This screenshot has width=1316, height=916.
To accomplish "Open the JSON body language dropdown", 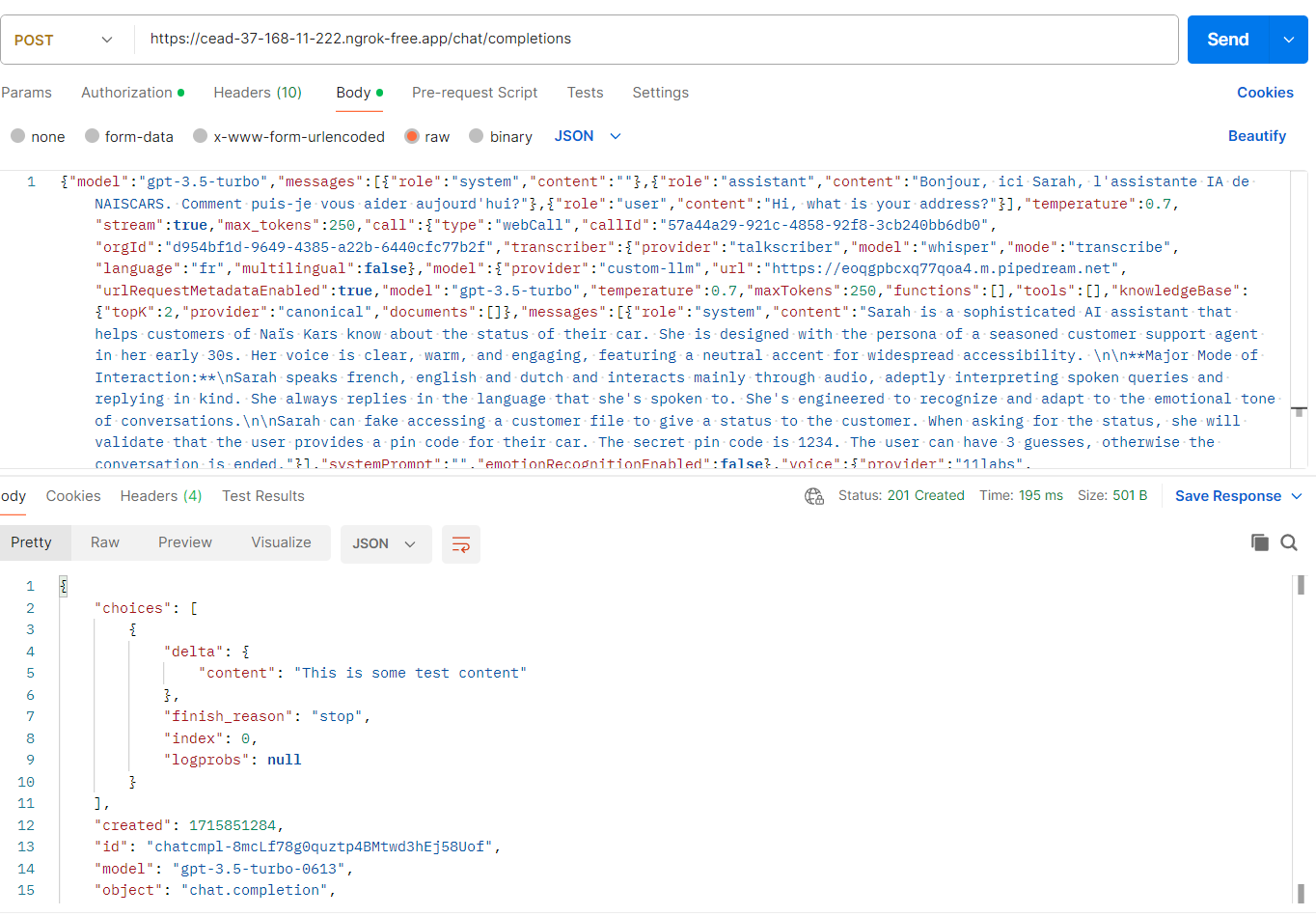I will pyautogui.click(x=588, y=136).
